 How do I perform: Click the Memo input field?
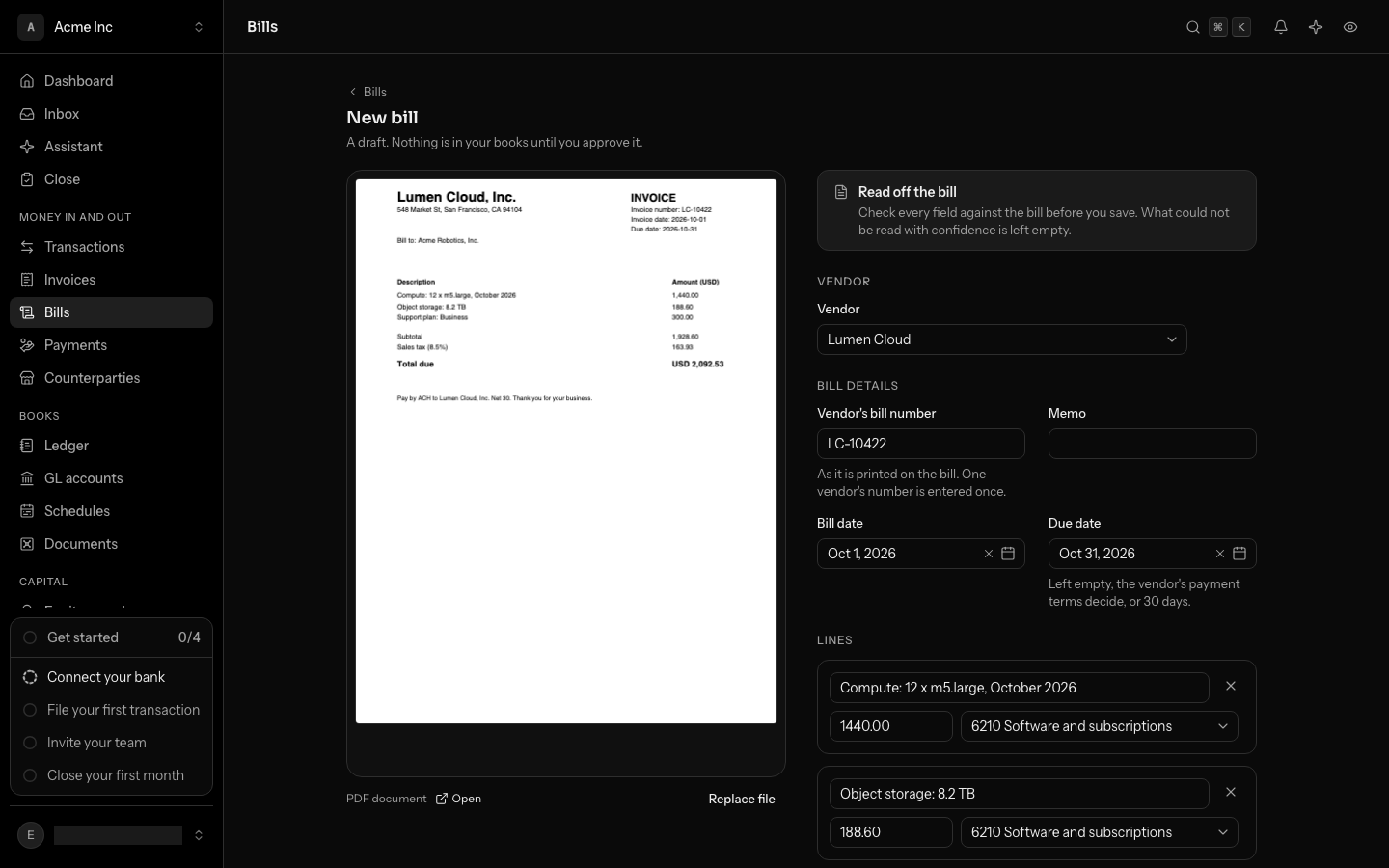pos(1153,444)
